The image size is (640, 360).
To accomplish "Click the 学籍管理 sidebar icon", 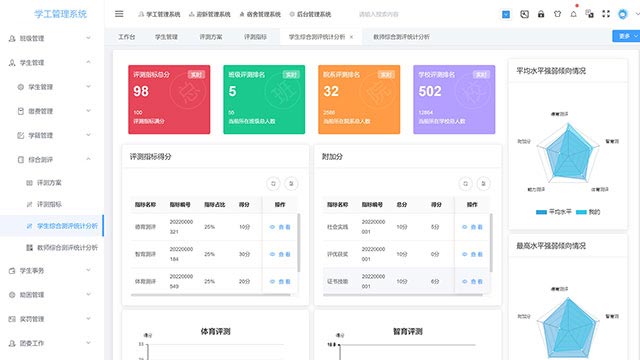I will (21, 135).
